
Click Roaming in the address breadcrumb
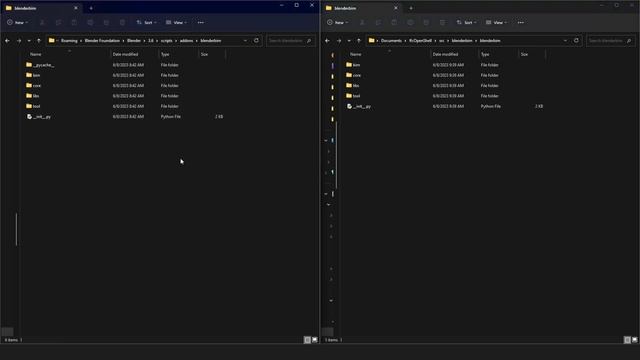(x=69, y=40)
